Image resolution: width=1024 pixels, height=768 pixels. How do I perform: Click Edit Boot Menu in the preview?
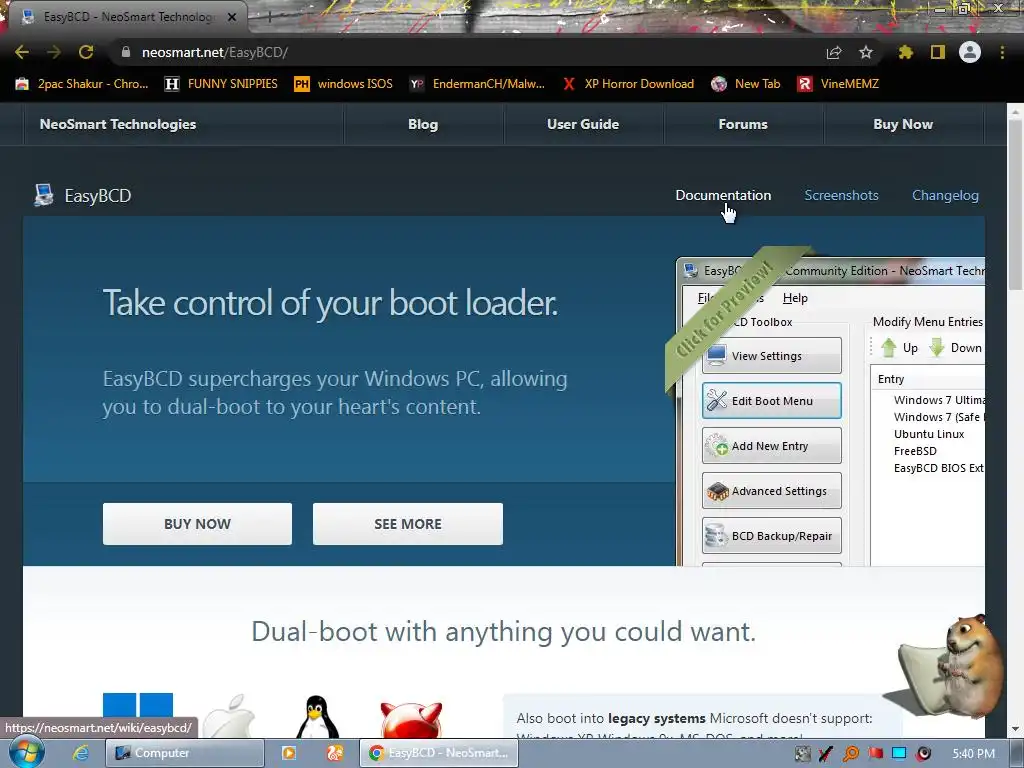pos(772,401)
